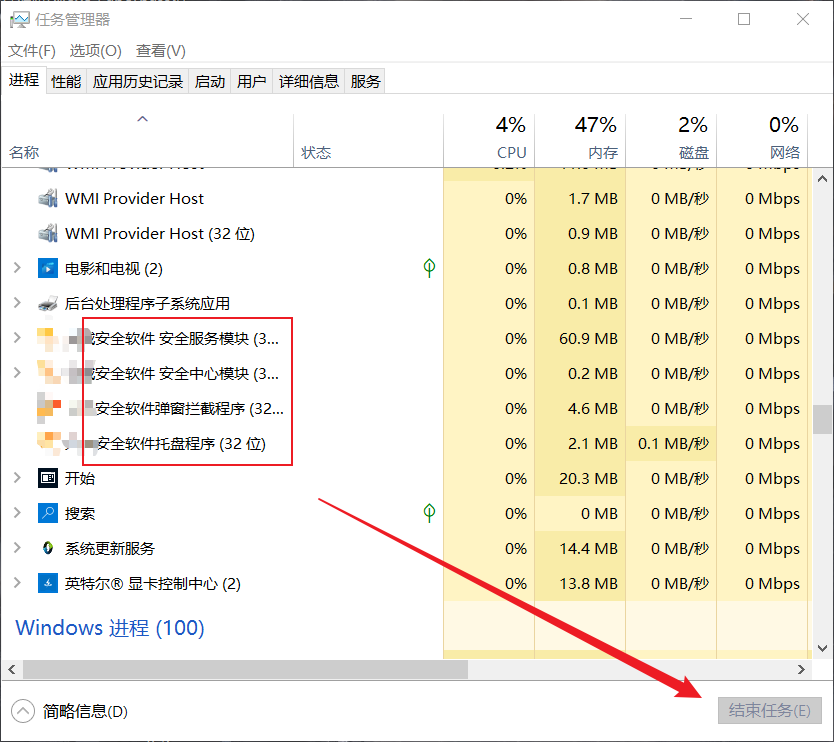Click the Task Manager title bar icon
Image resolution: width=834 pixels, height=742 pixels.
pos(20,20)
